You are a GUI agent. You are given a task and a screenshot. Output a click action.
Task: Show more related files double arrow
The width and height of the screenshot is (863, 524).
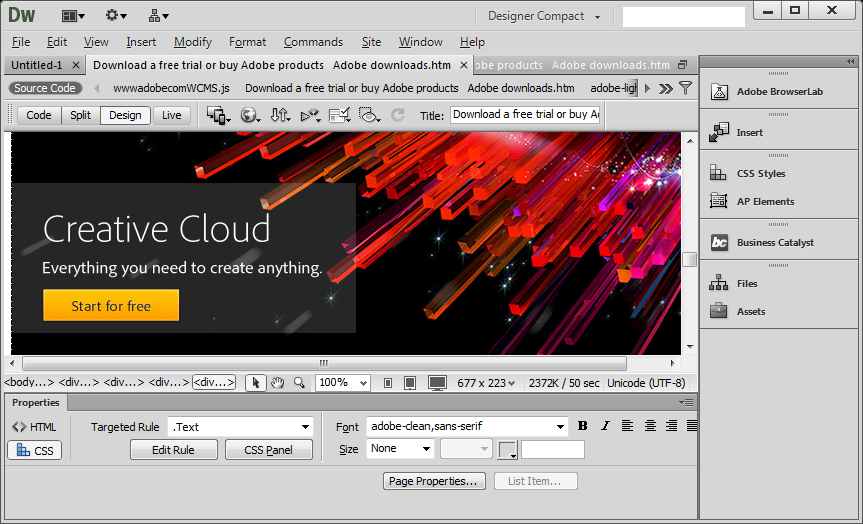(x=665, y=88)
